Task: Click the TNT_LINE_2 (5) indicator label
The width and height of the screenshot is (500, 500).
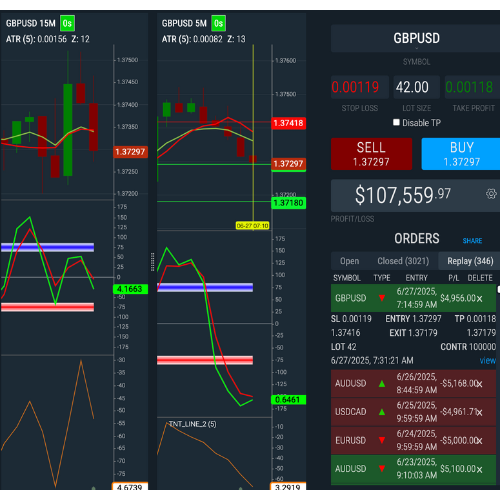Action: pos(192,424)
